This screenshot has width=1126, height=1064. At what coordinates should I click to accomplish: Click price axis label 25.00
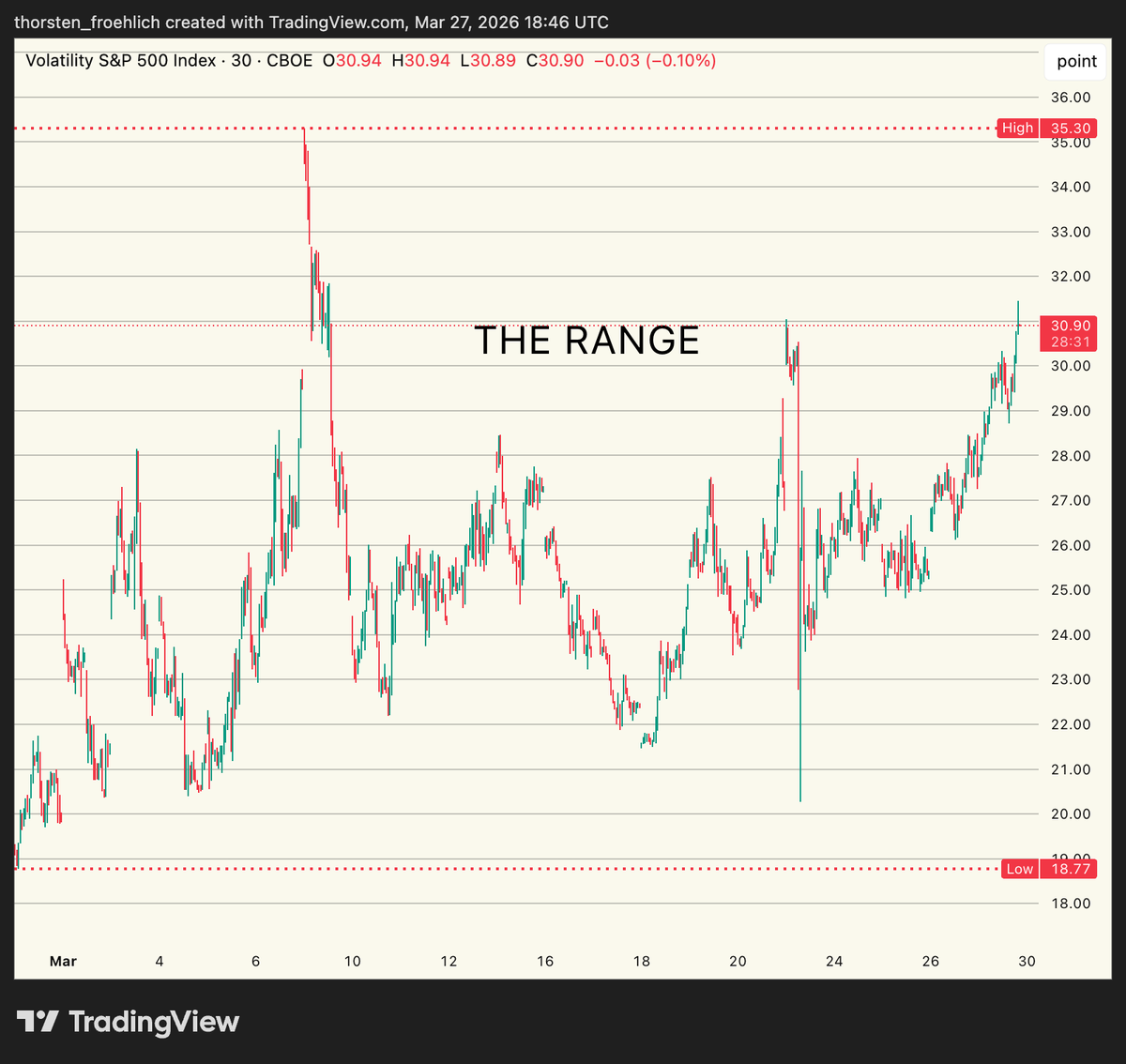point(1071,590)
